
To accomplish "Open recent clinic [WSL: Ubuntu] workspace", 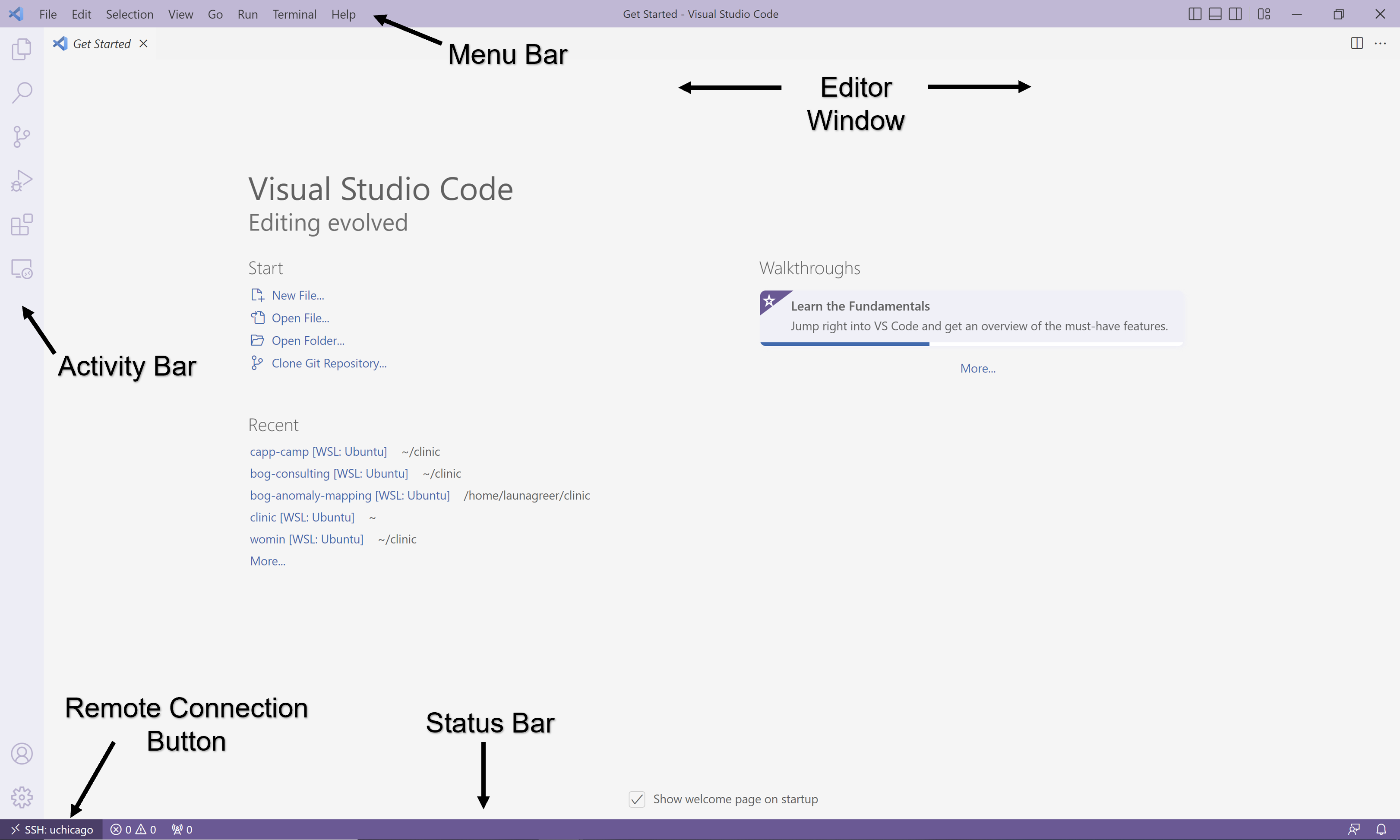I will click(x=302, y=518).
